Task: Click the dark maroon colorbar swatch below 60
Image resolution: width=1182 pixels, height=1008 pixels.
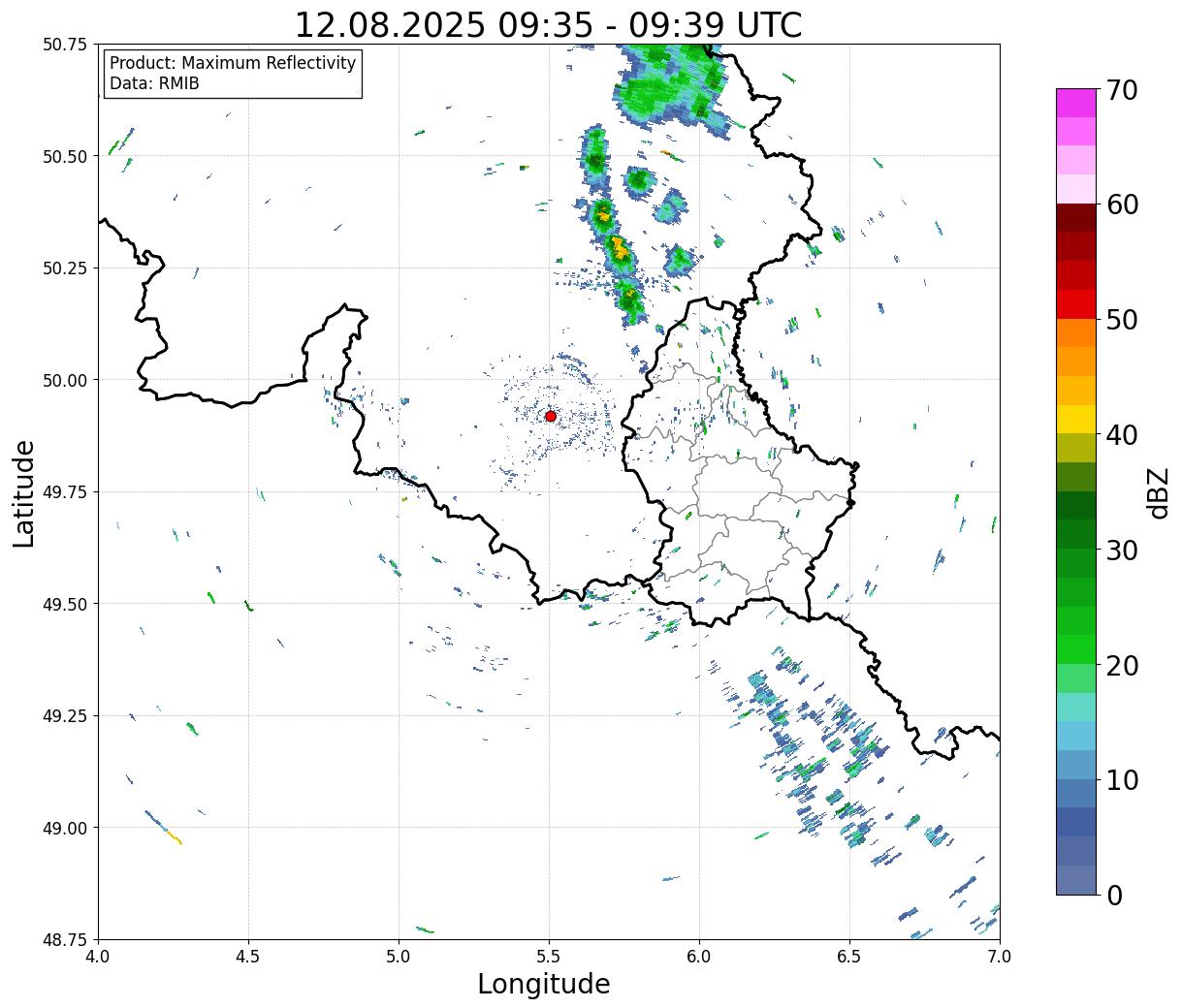Action: [x=1076, y=218]
